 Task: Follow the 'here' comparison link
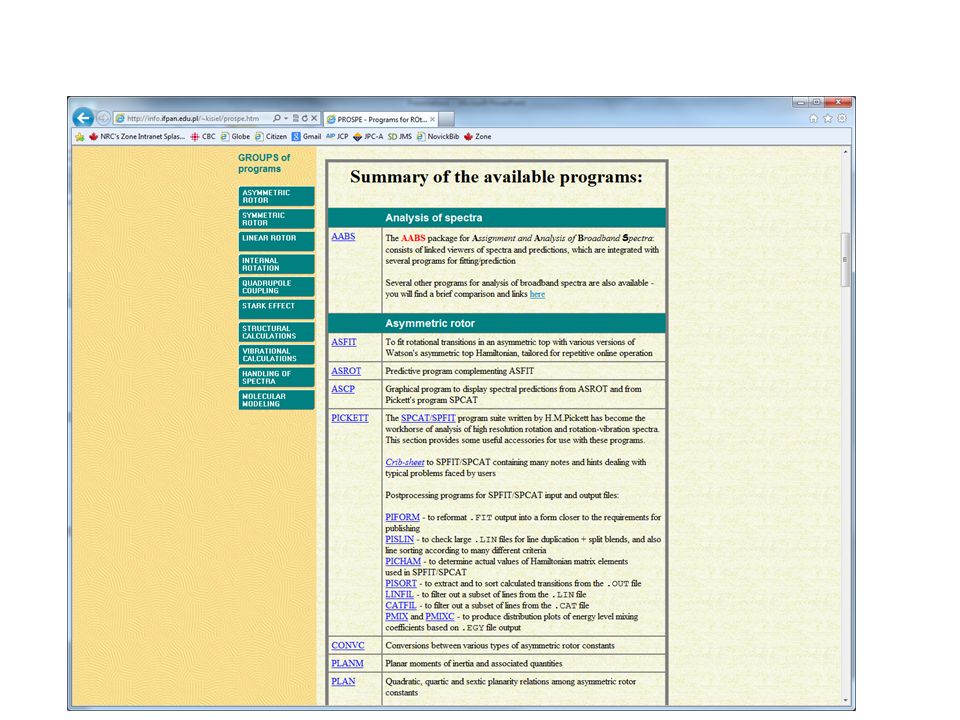click(537, 294)
